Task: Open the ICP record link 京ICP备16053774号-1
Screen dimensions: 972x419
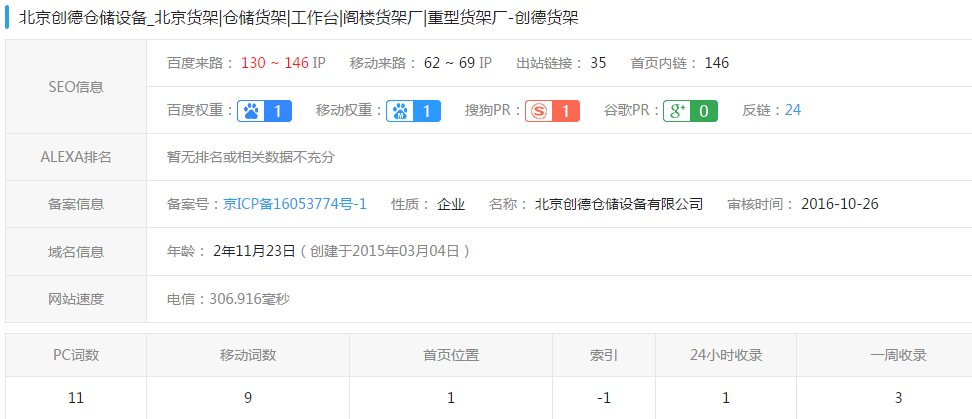Action: 294,204
